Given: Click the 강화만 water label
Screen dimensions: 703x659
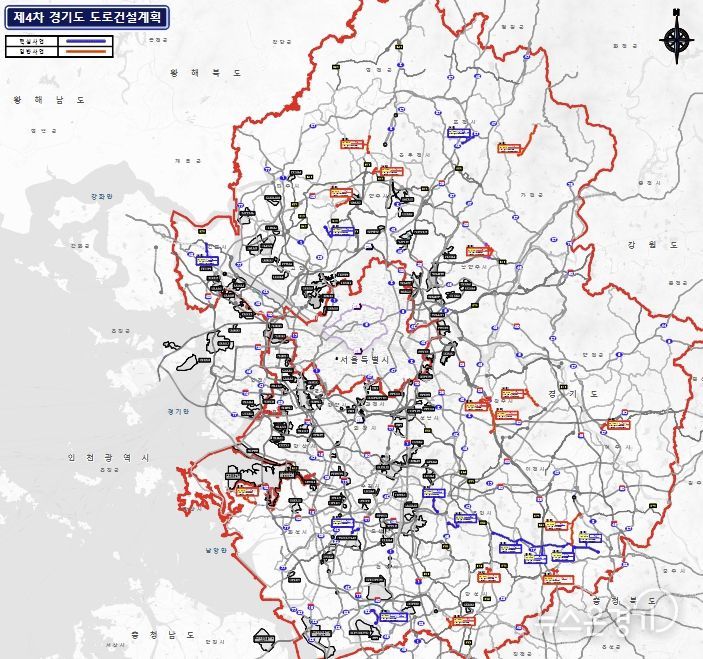Looking at the screenshot, I should (102, 197).
